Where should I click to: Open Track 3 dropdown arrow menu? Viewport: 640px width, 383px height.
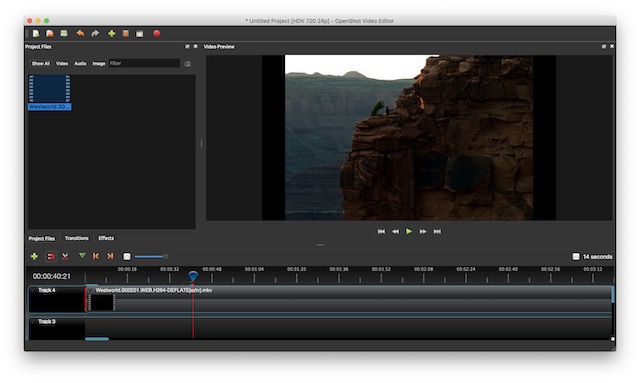click(x=33, y=322)
